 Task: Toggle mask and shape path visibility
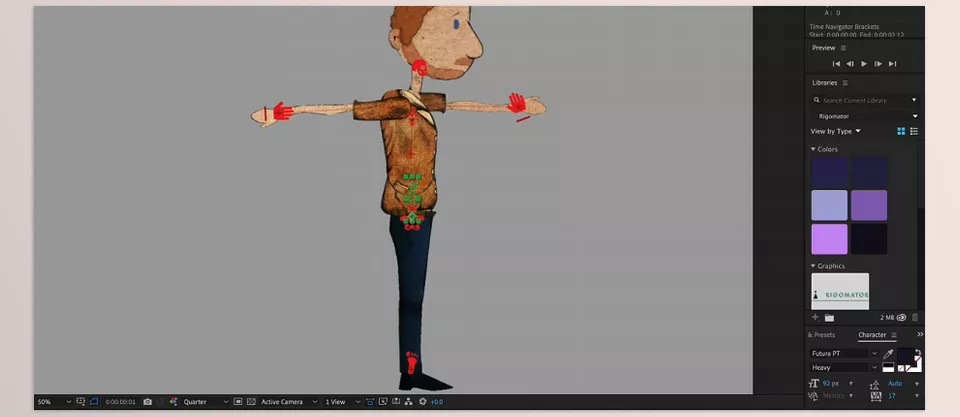[x=94, y=402]
